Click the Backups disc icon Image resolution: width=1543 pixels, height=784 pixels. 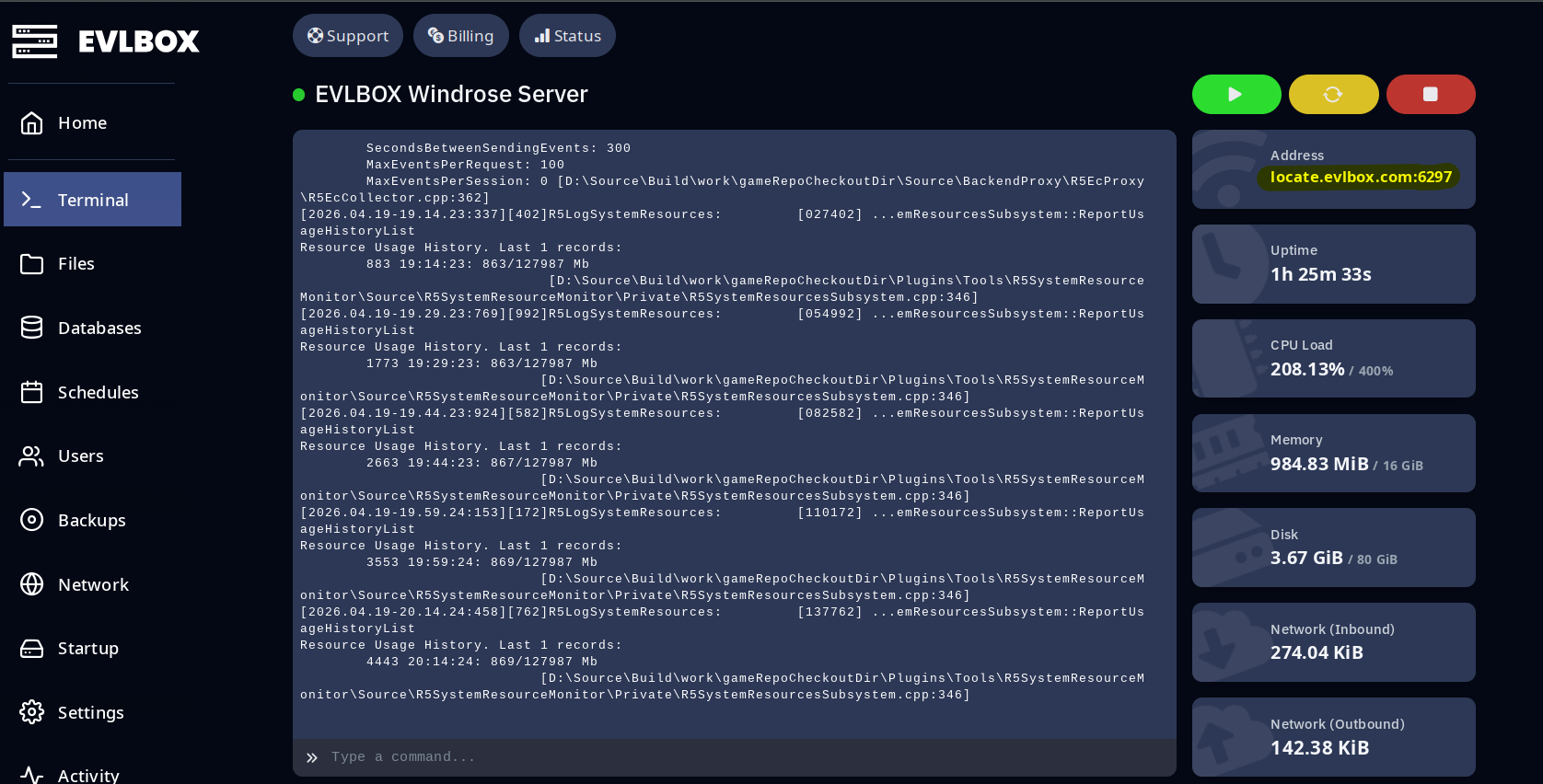(x=31, y=520)
